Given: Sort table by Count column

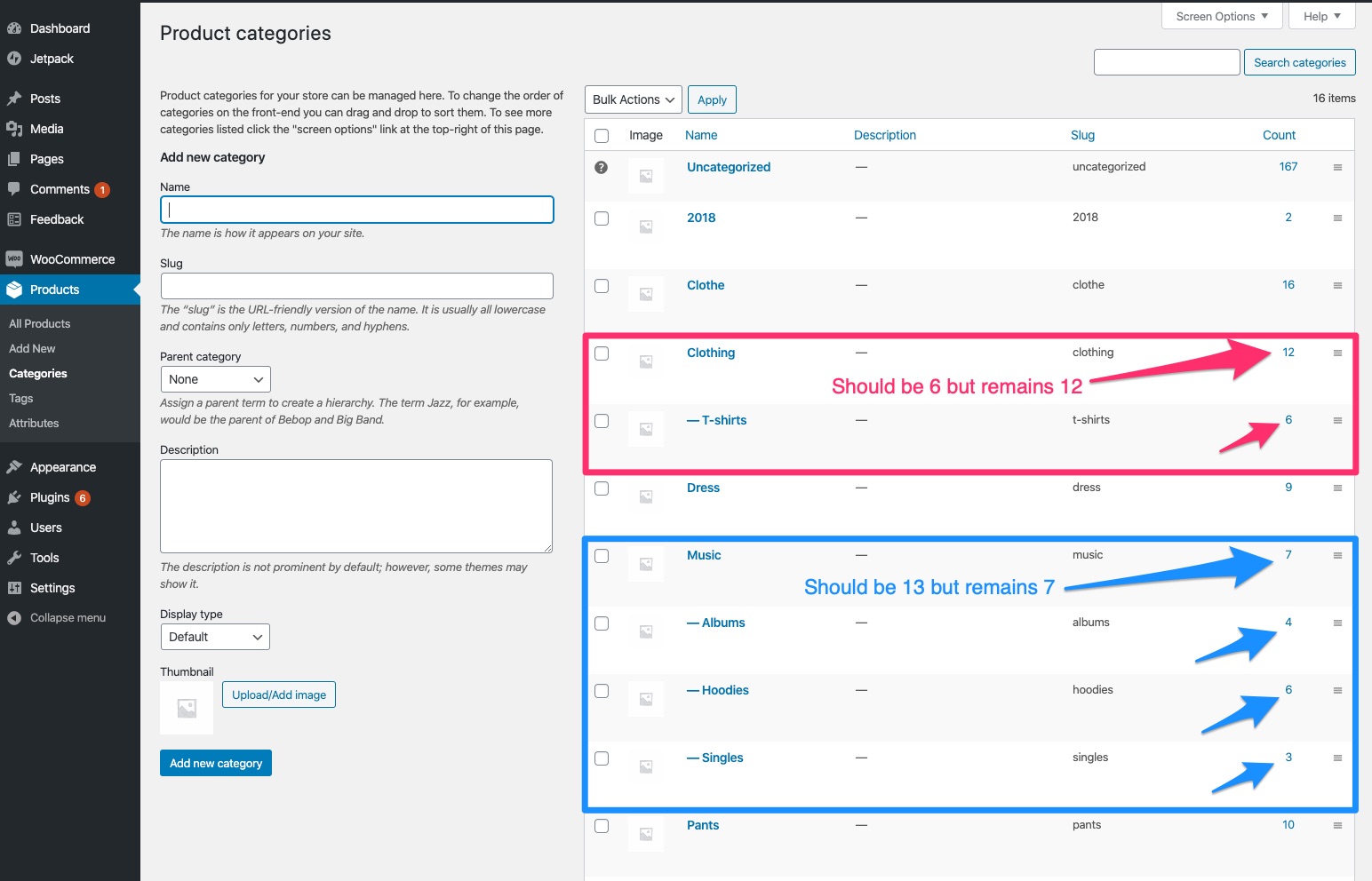Looking at the screenshot, I should [1279, 135].
